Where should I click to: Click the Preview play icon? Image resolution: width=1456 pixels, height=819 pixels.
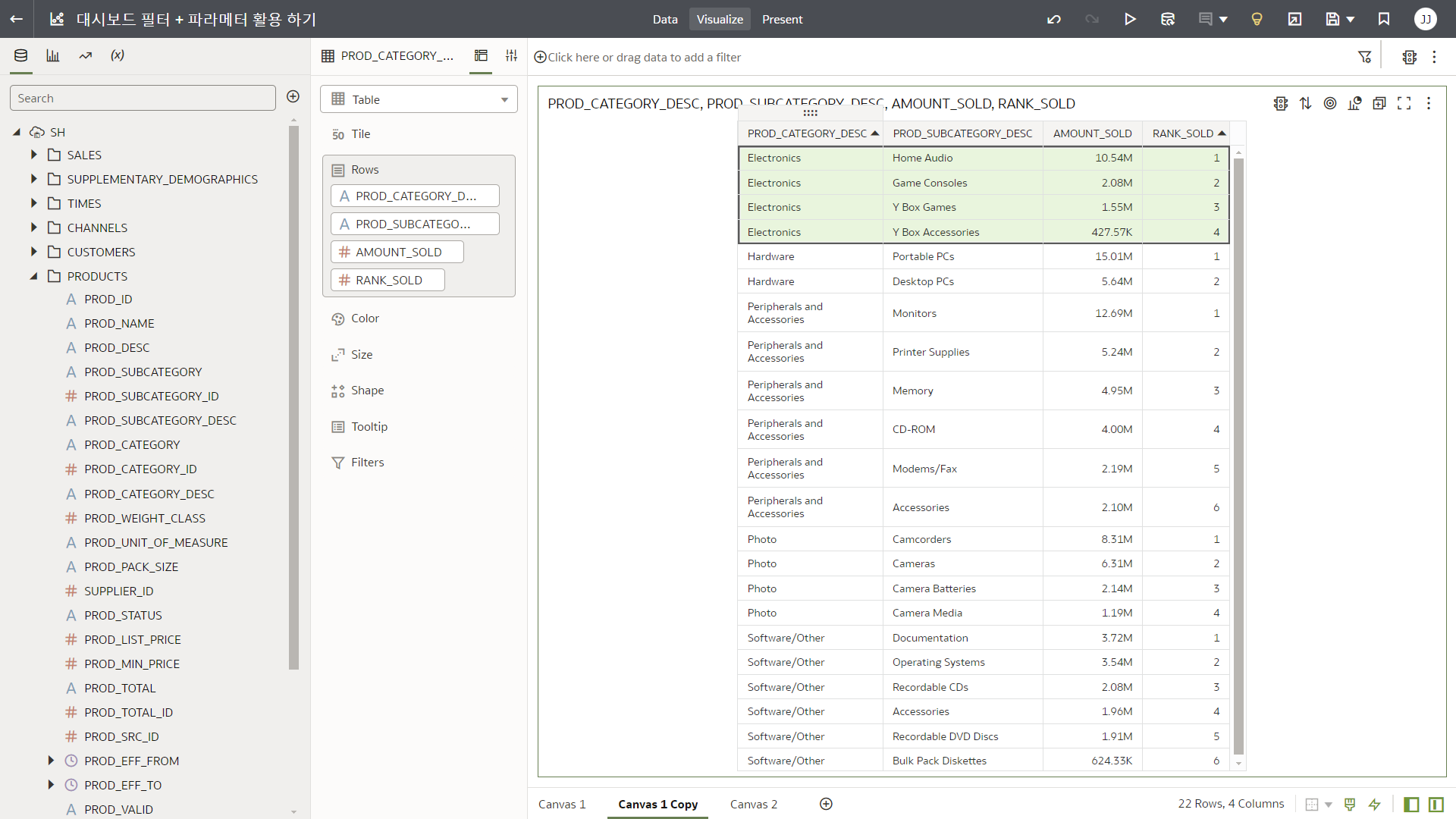pyautogui.click(x=1130, y=19)
